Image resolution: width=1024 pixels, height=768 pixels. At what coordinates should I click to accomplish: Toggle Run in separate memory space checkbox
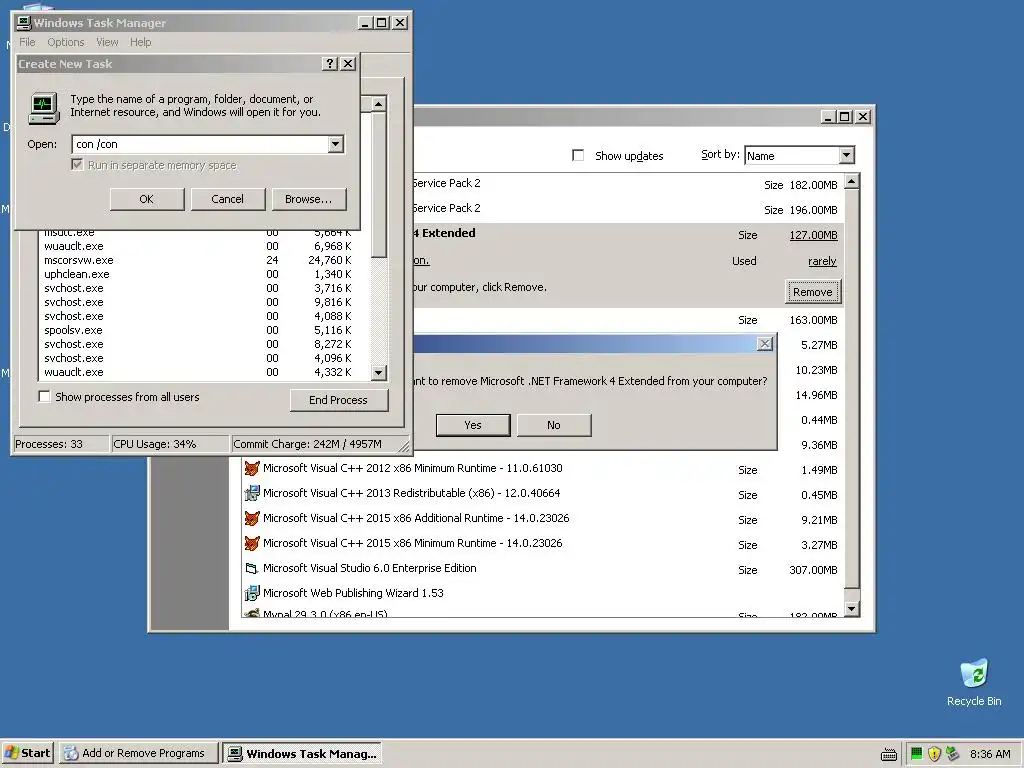[77, 165]
